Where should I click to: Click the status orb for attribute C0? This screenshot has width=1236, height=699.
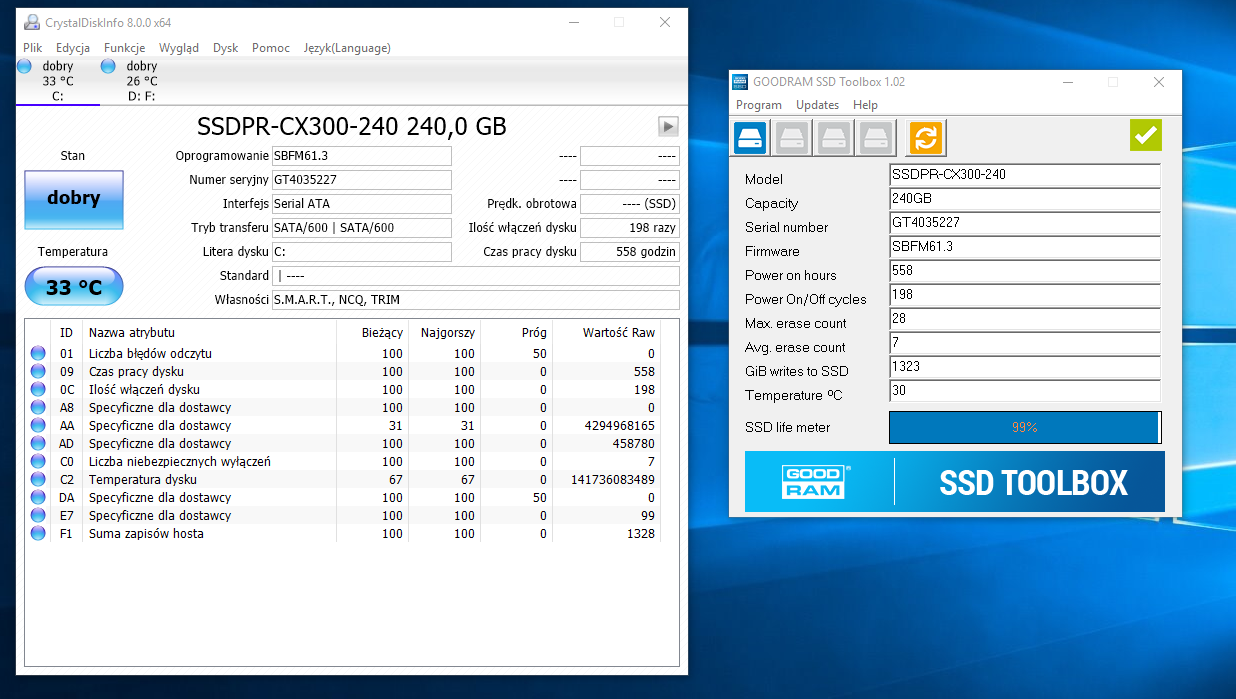38,461
